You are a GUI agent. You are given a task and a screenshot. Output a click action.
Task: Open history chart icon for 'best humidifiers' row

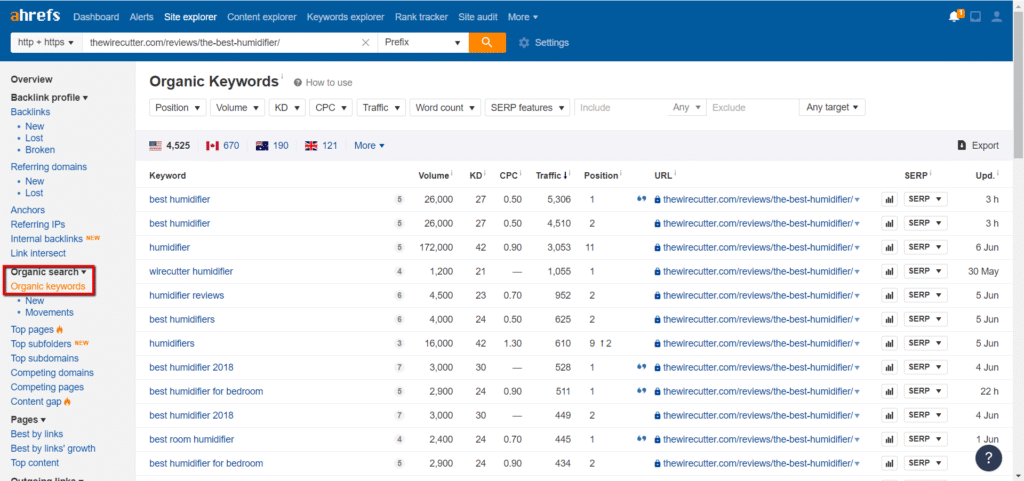(889, 319)
